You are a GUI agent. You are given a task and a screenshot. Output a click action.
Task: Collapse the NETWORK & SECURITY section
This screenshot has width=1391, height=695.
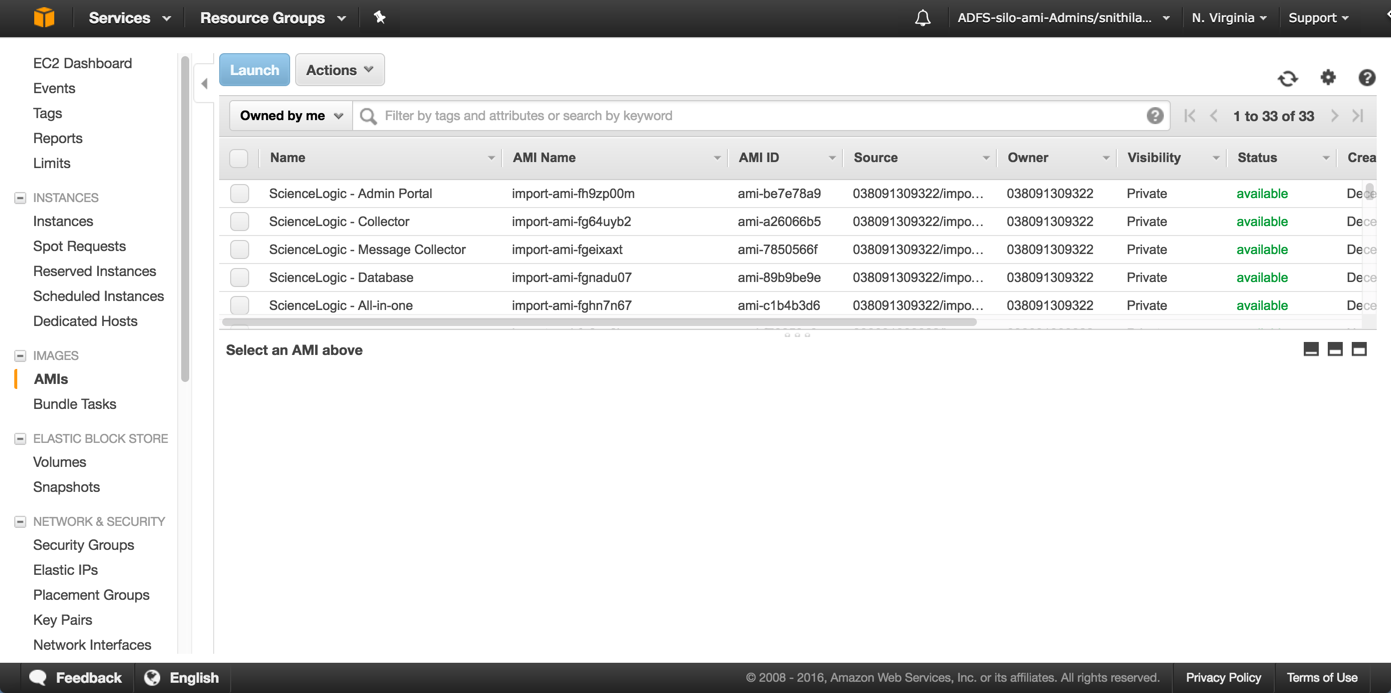20,522
